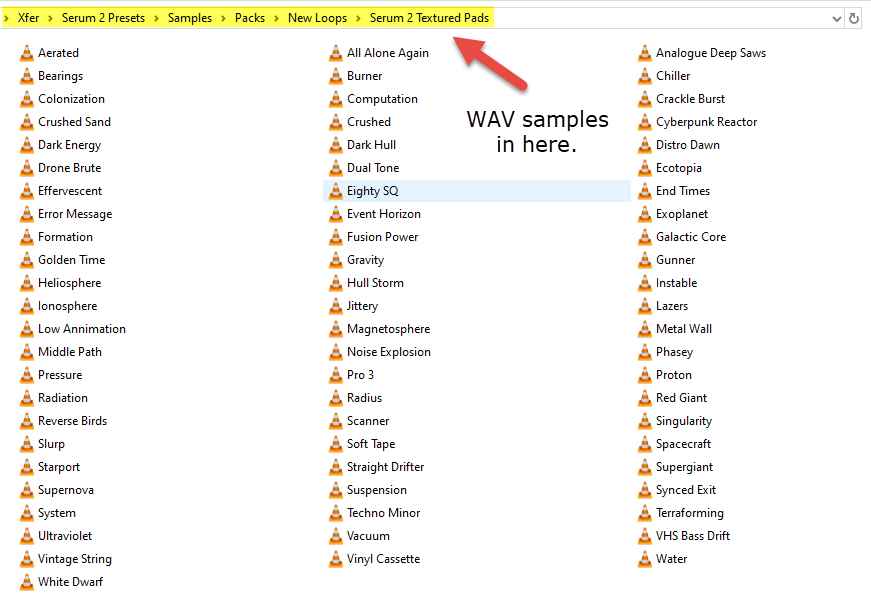Viewport: 871px width, 600px height.
Task: Expand the chevron after Packs in path
Action: (x=277, y=18)
